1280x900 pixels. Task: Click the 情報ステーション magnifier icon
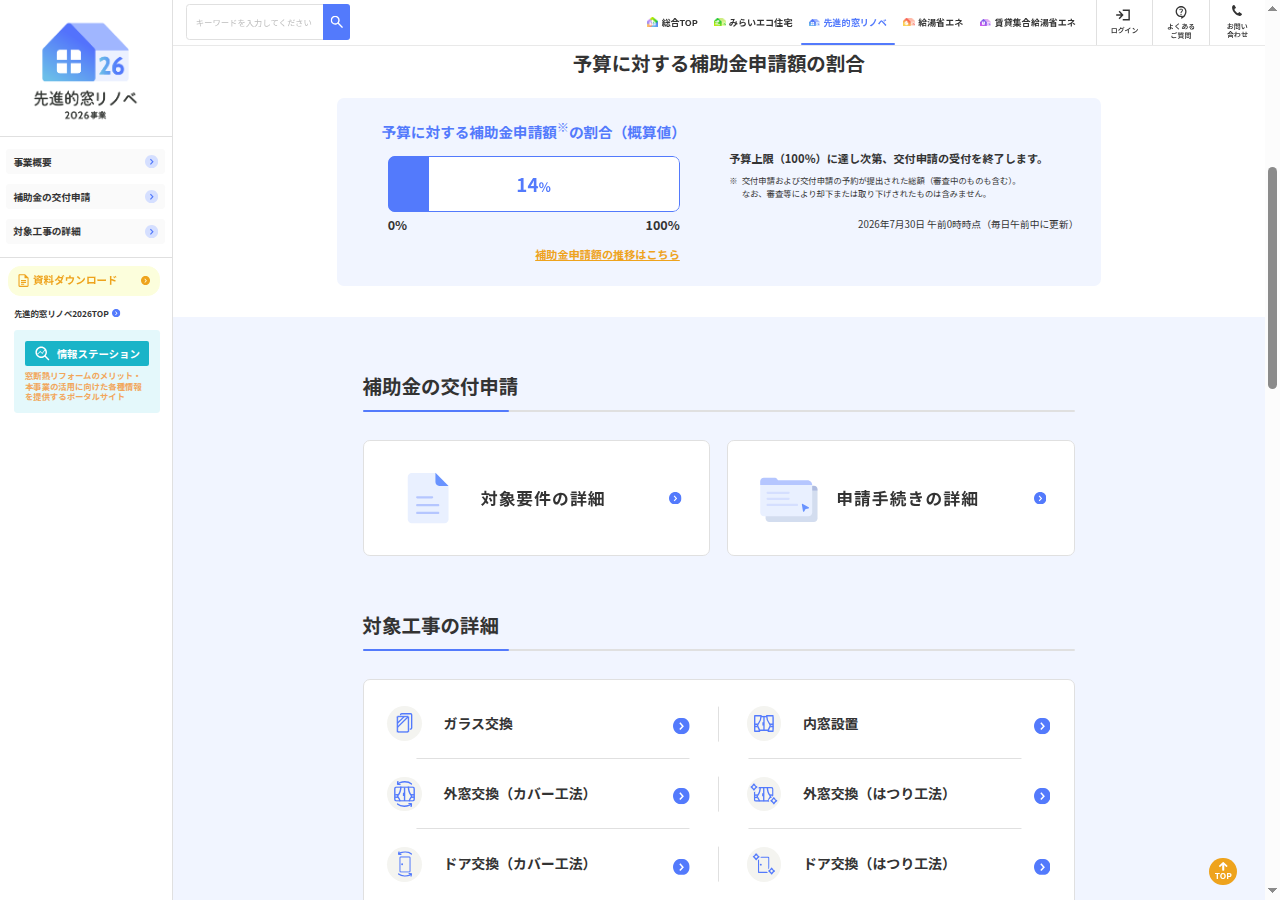point(43,354)
